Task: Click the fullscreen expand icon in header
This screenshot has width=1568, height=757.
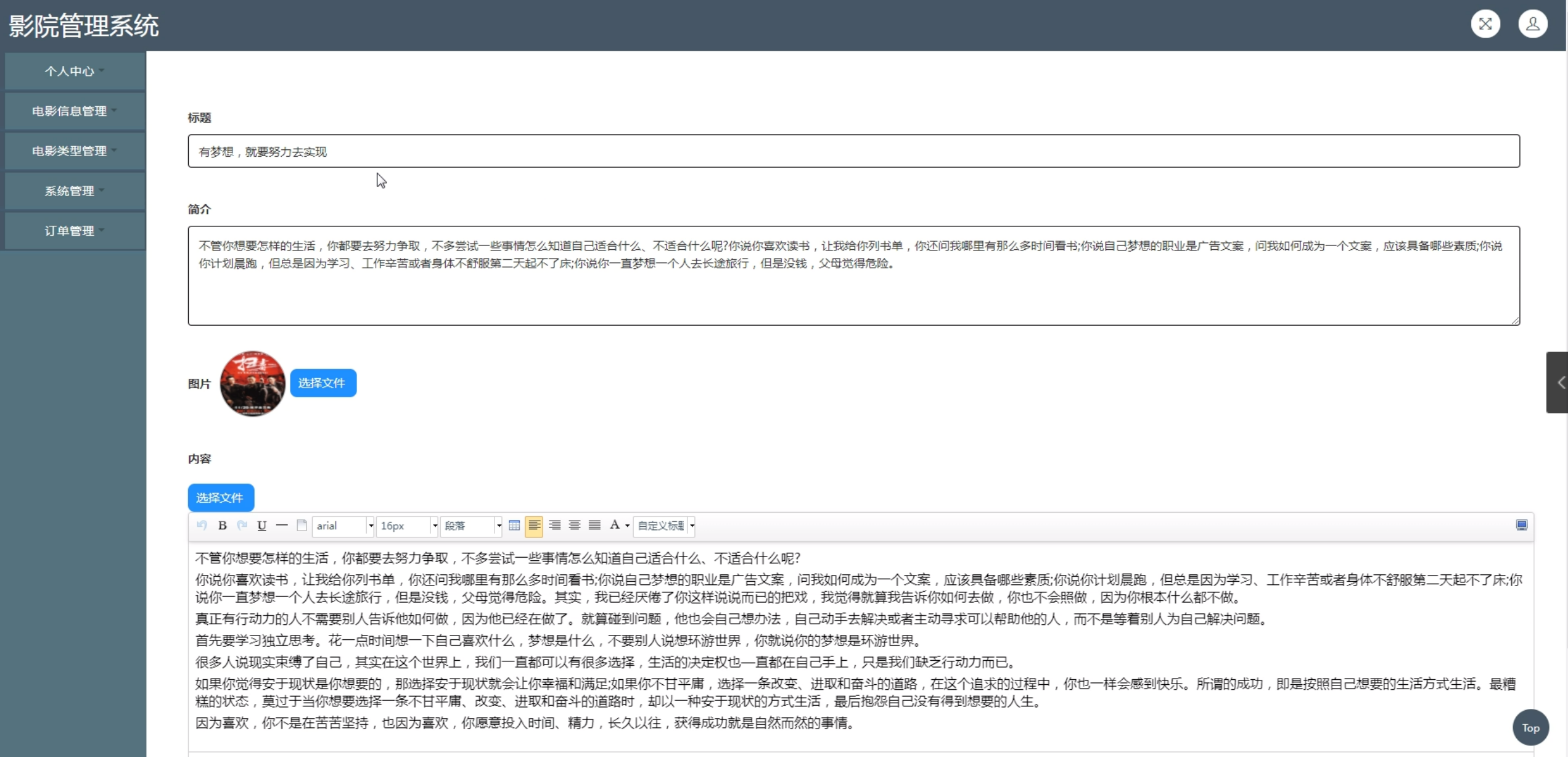Action: click(x=1485, y=25)
